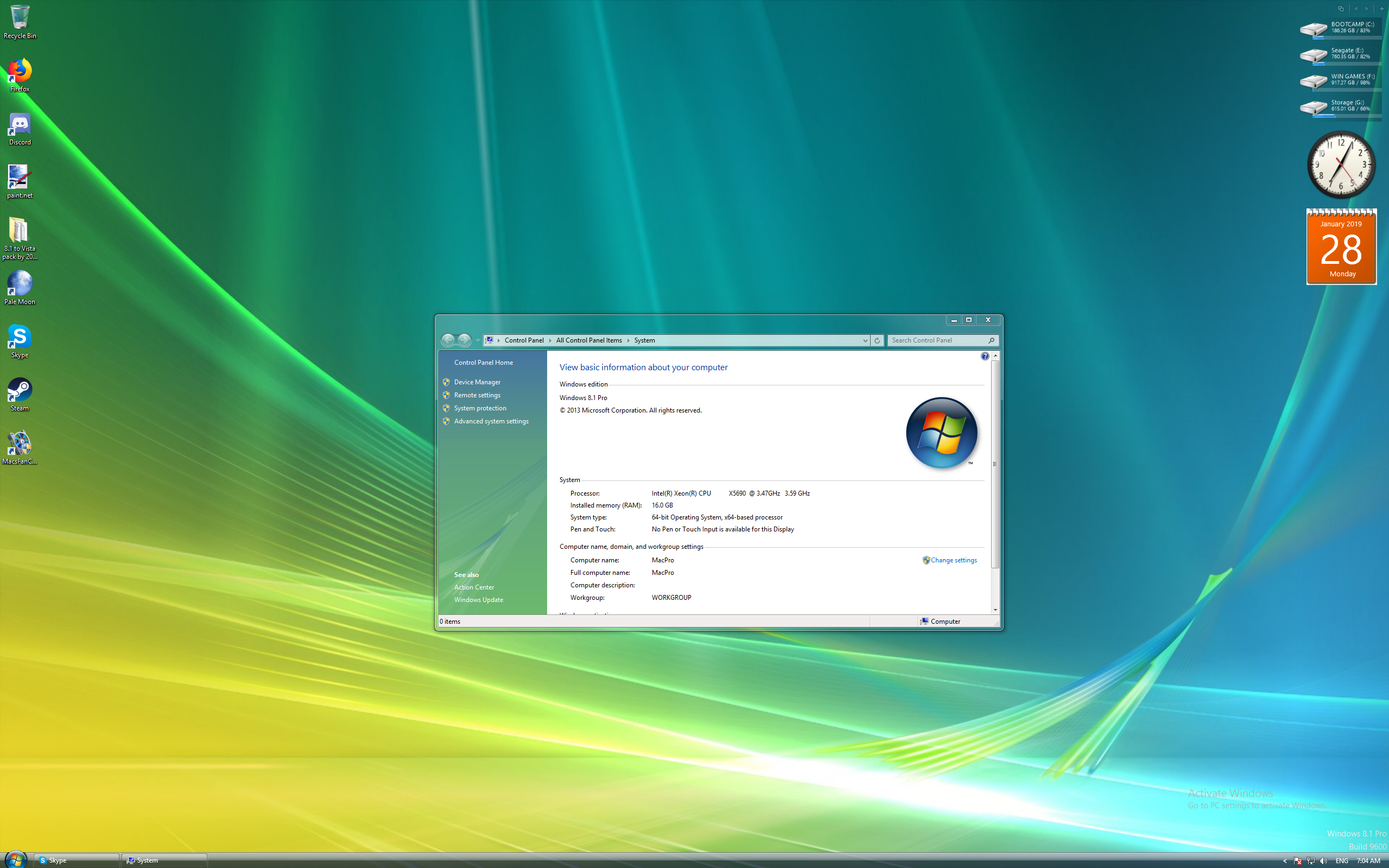Open the blue Help question mark
The image size is (1389, 868).
[x=985, y=357]
